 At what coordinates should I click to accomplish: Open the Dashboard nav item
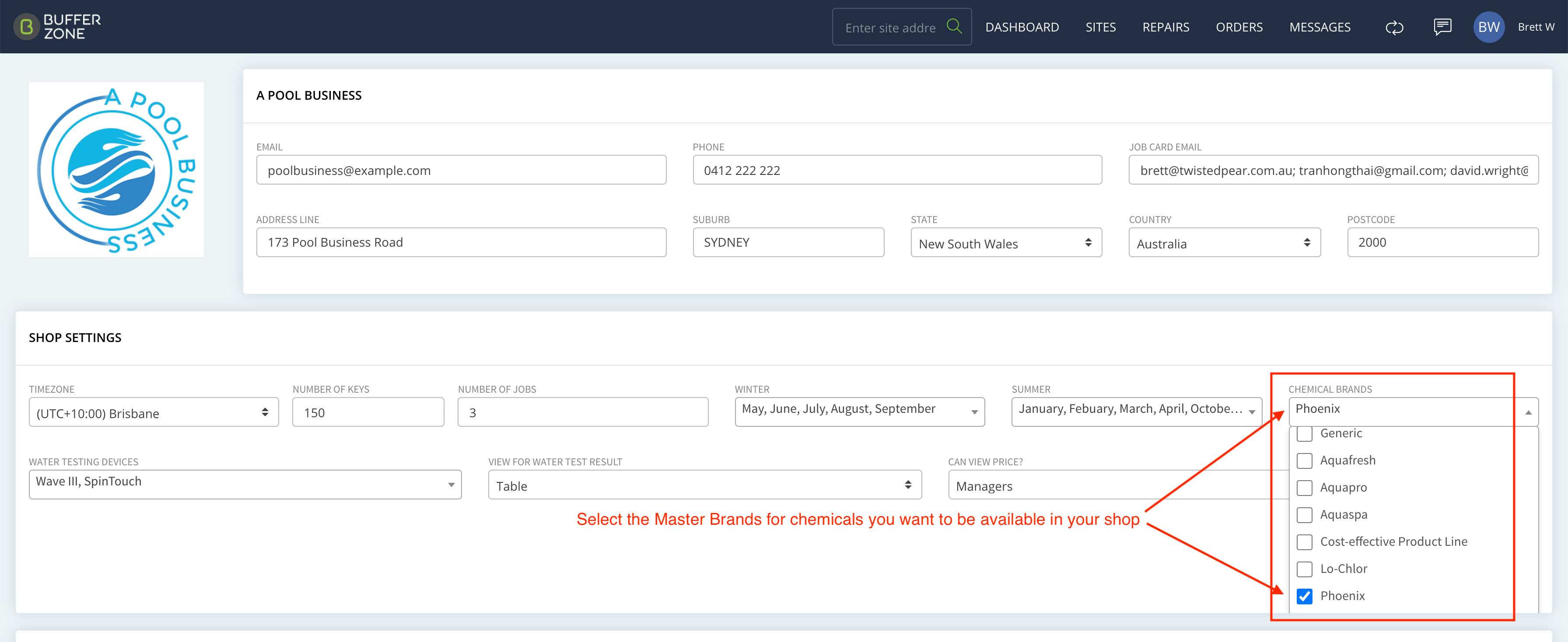(x=1022, y=28)
